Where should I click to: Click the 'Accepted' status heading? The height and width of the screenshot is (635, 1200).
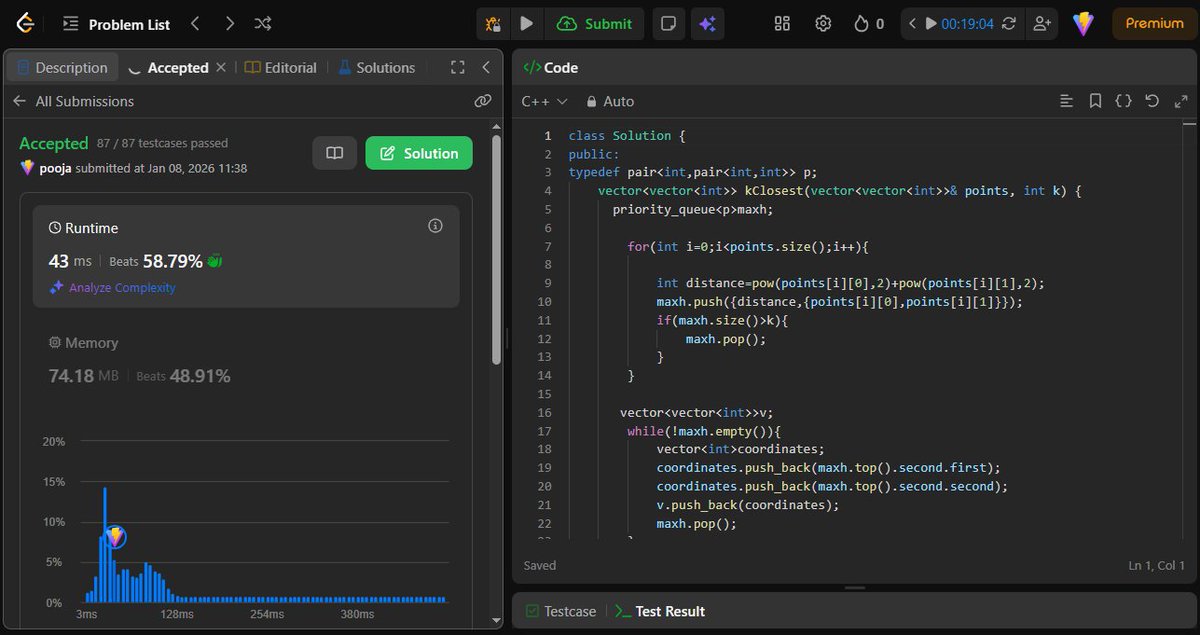pos(54,143)
